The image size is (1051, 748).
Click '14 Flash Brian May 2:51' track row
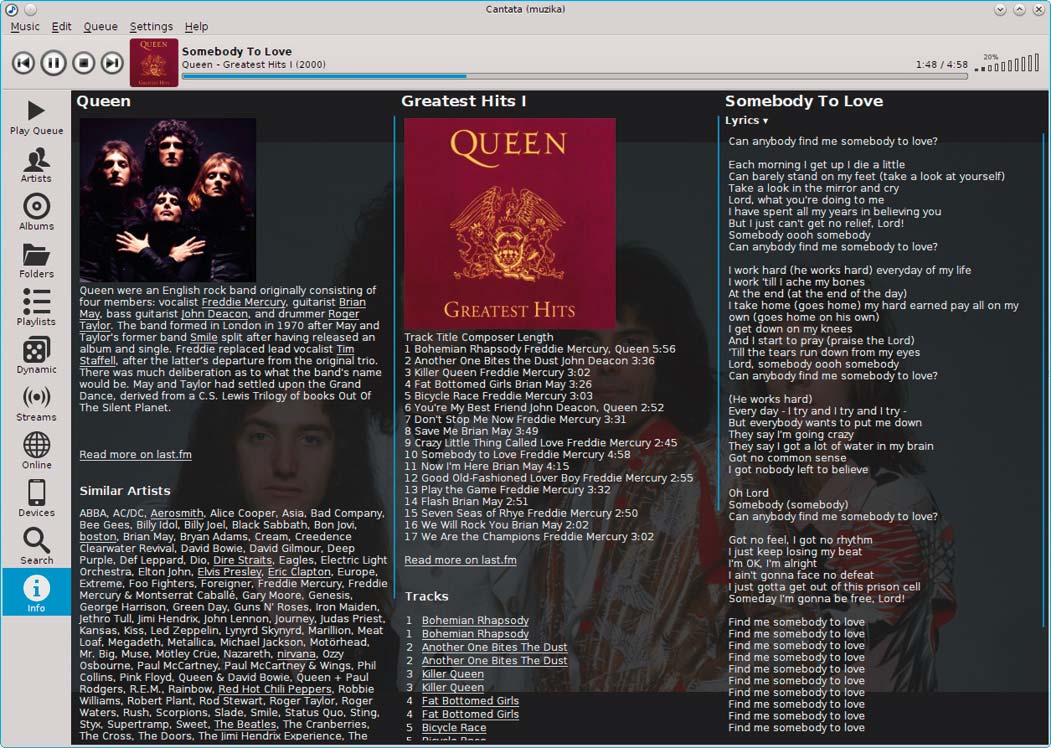(466, 501)
